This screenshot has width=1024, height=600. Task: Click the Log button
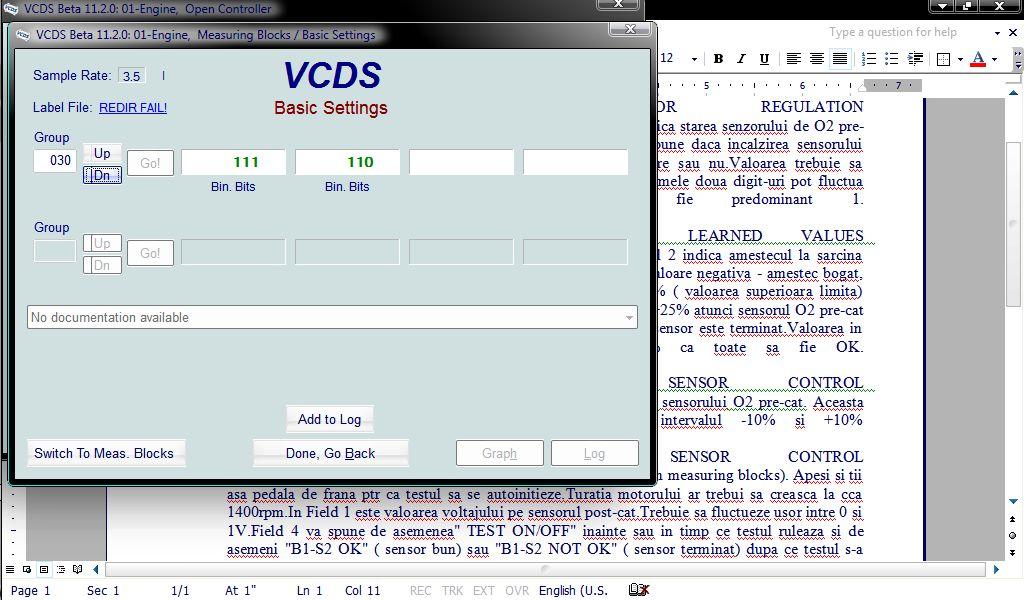coord(594,453)
